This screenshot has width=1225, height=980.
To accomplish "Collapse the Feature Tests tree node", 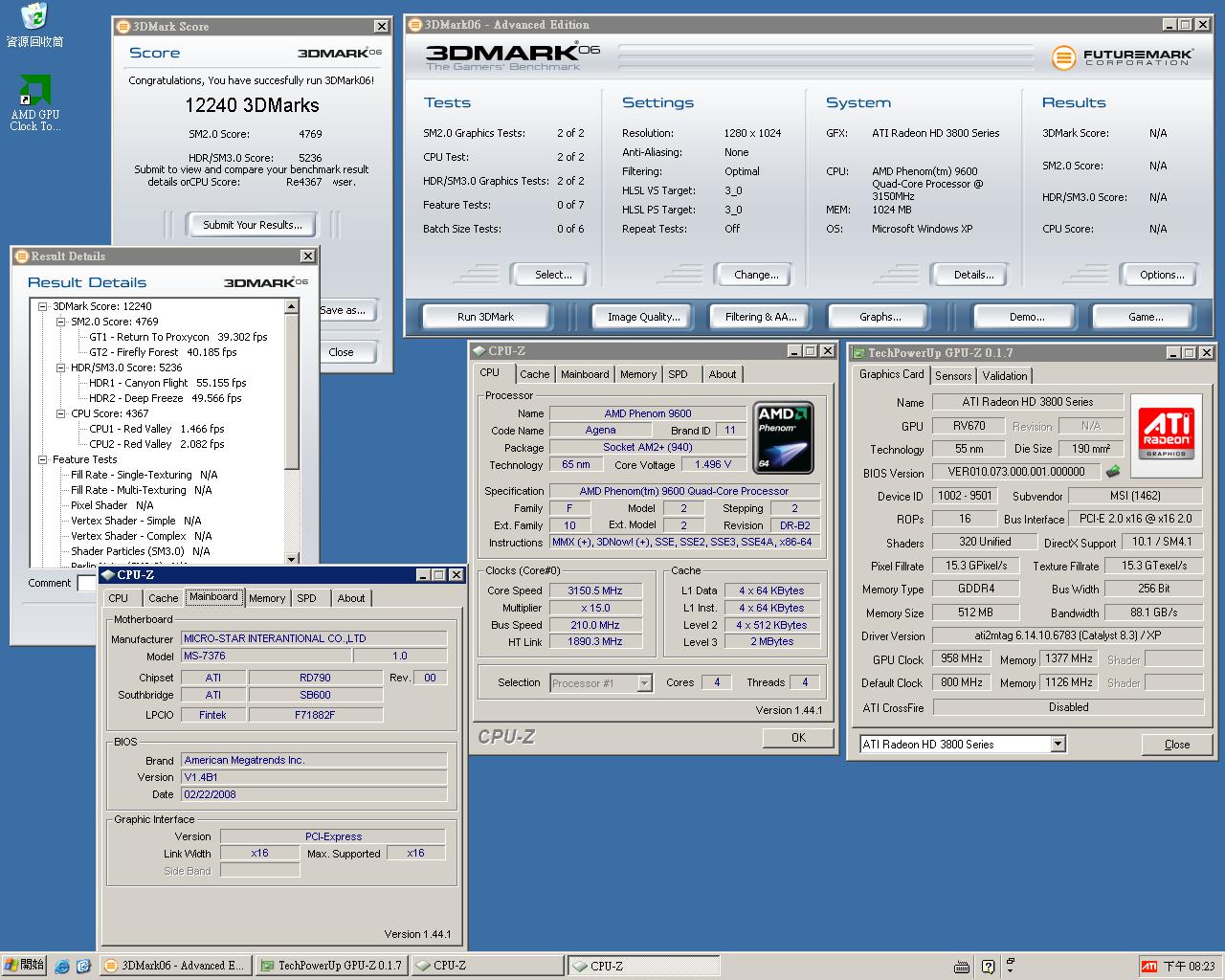I will pos(43,459).
